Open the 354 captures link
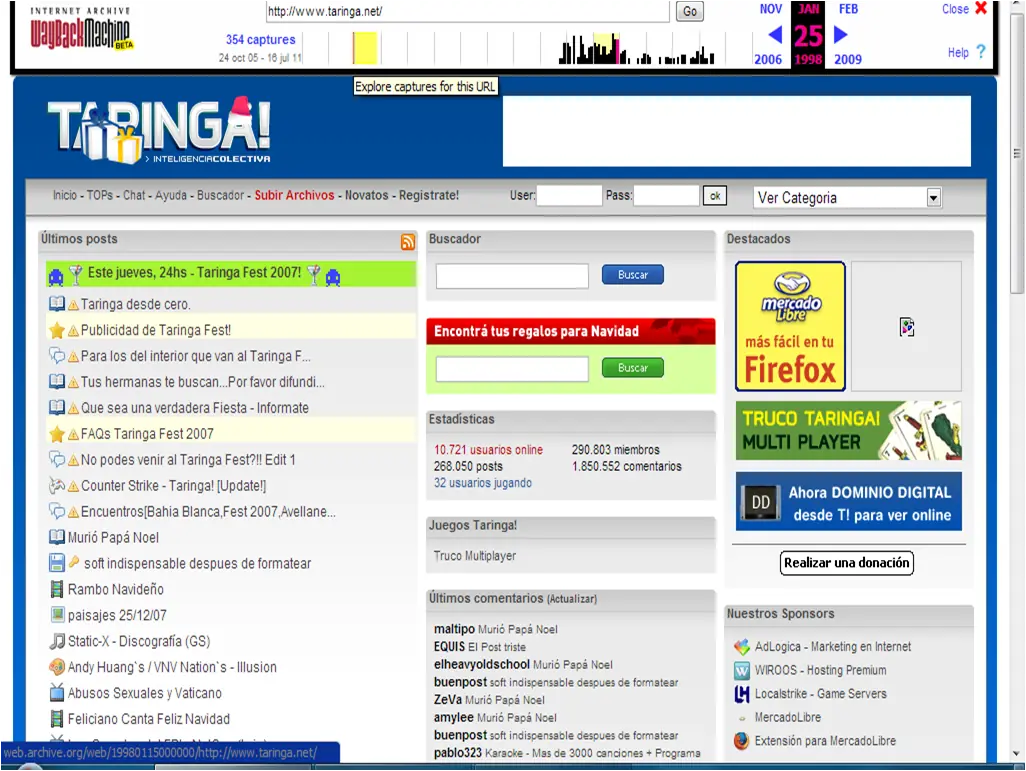1026x771 pixels. [x=260, y=39]
